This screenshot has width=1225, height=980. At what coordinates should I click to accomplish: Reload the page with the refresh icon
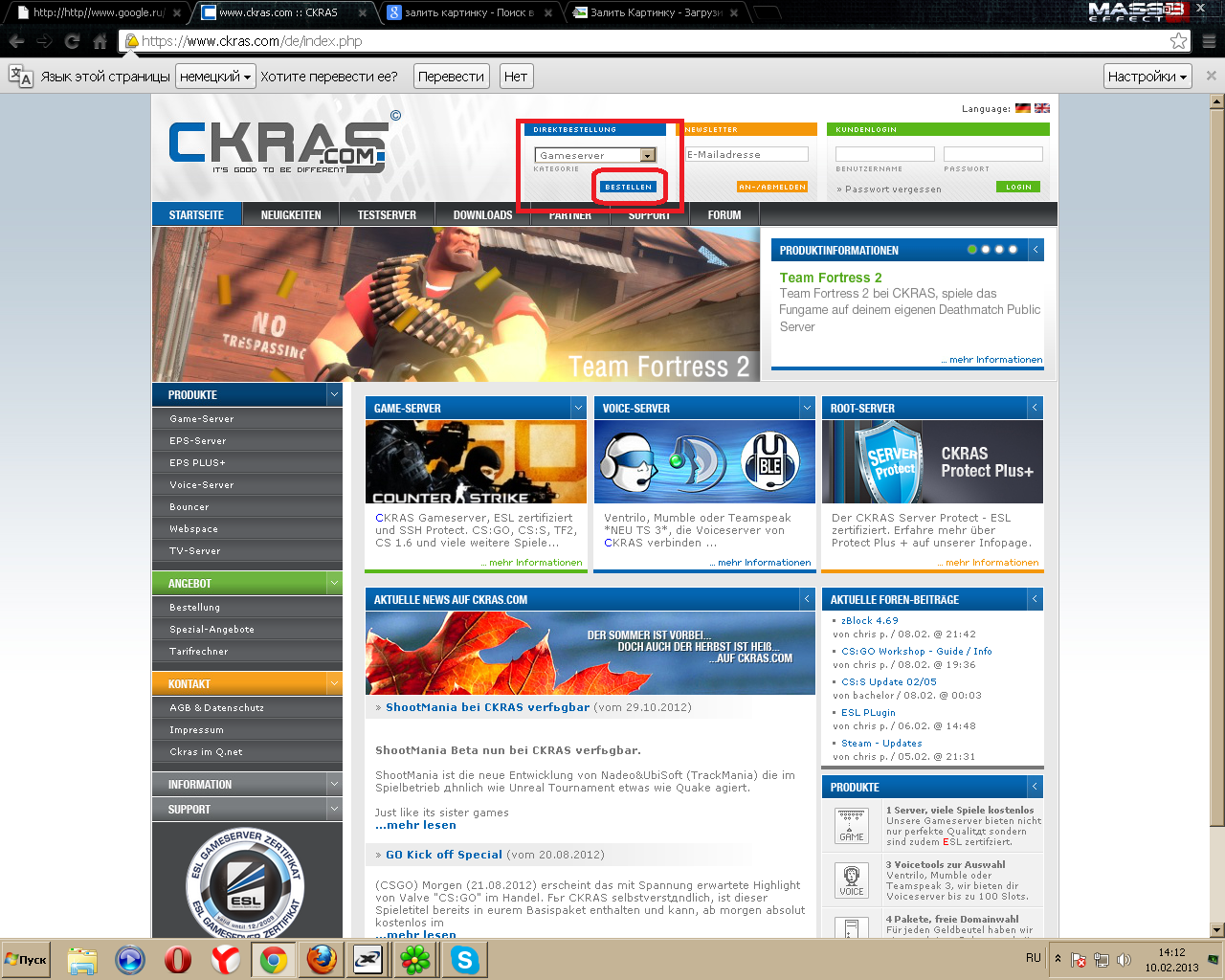(x=72, y=41)
